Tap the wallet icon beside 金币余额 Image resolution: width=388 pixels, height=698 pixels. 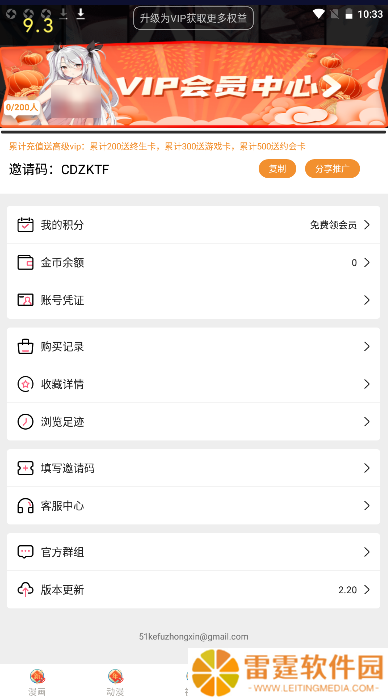tap(25, 262)
